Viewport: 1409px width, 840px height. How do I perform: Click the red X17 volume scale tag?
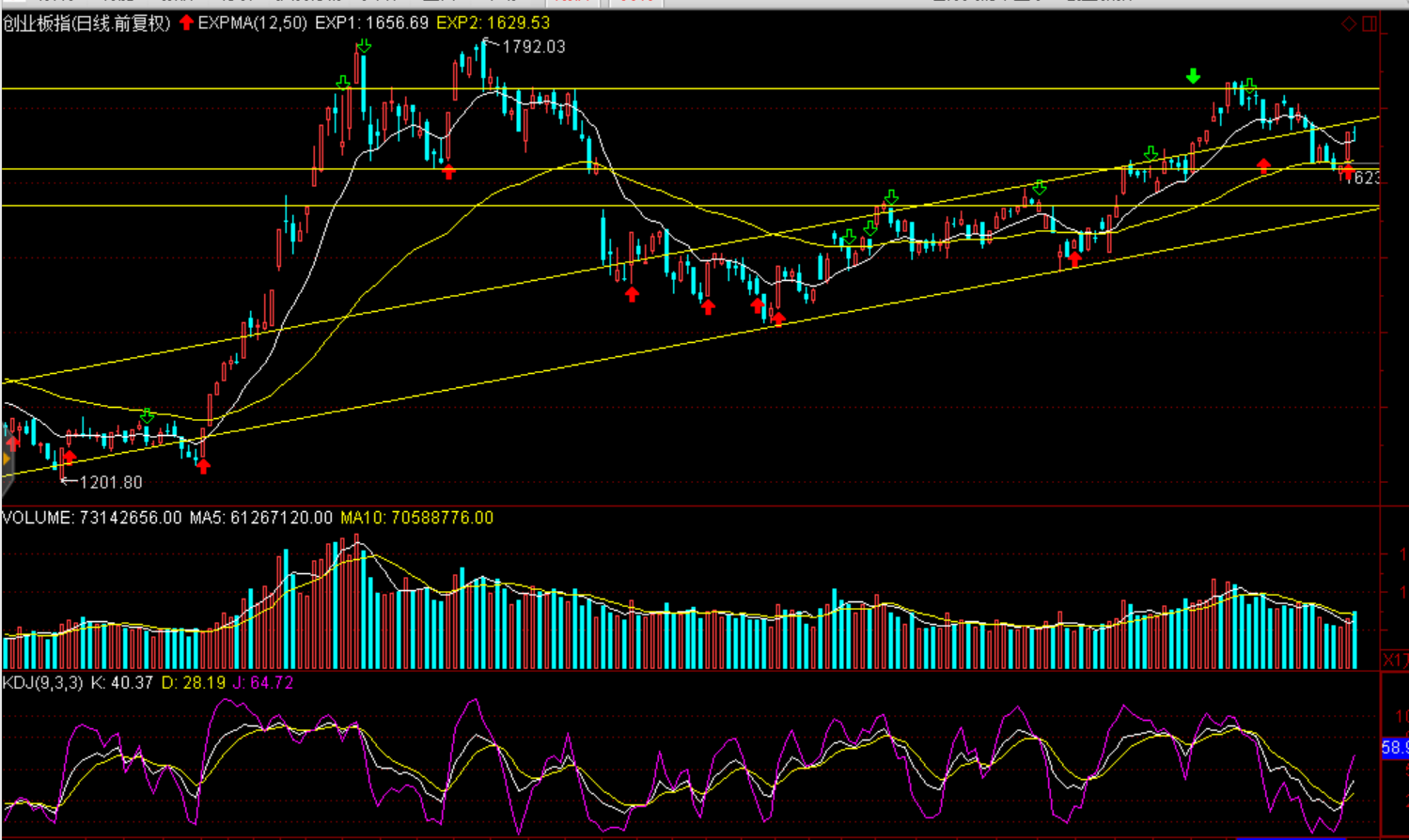point(1395,661)
